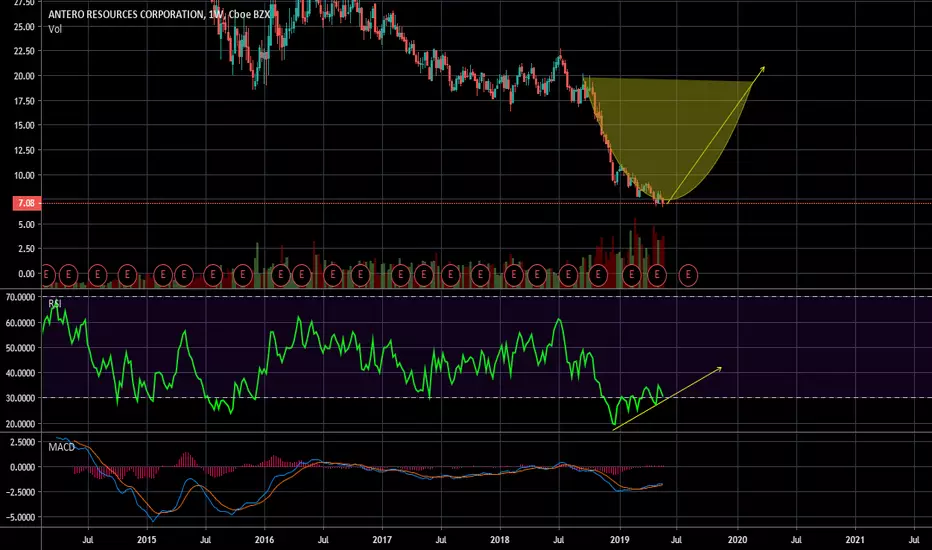Click the 30.0000 RSI axis label
Image resolution: width=932 pixels, height=550 pixels.
[20, 398]
